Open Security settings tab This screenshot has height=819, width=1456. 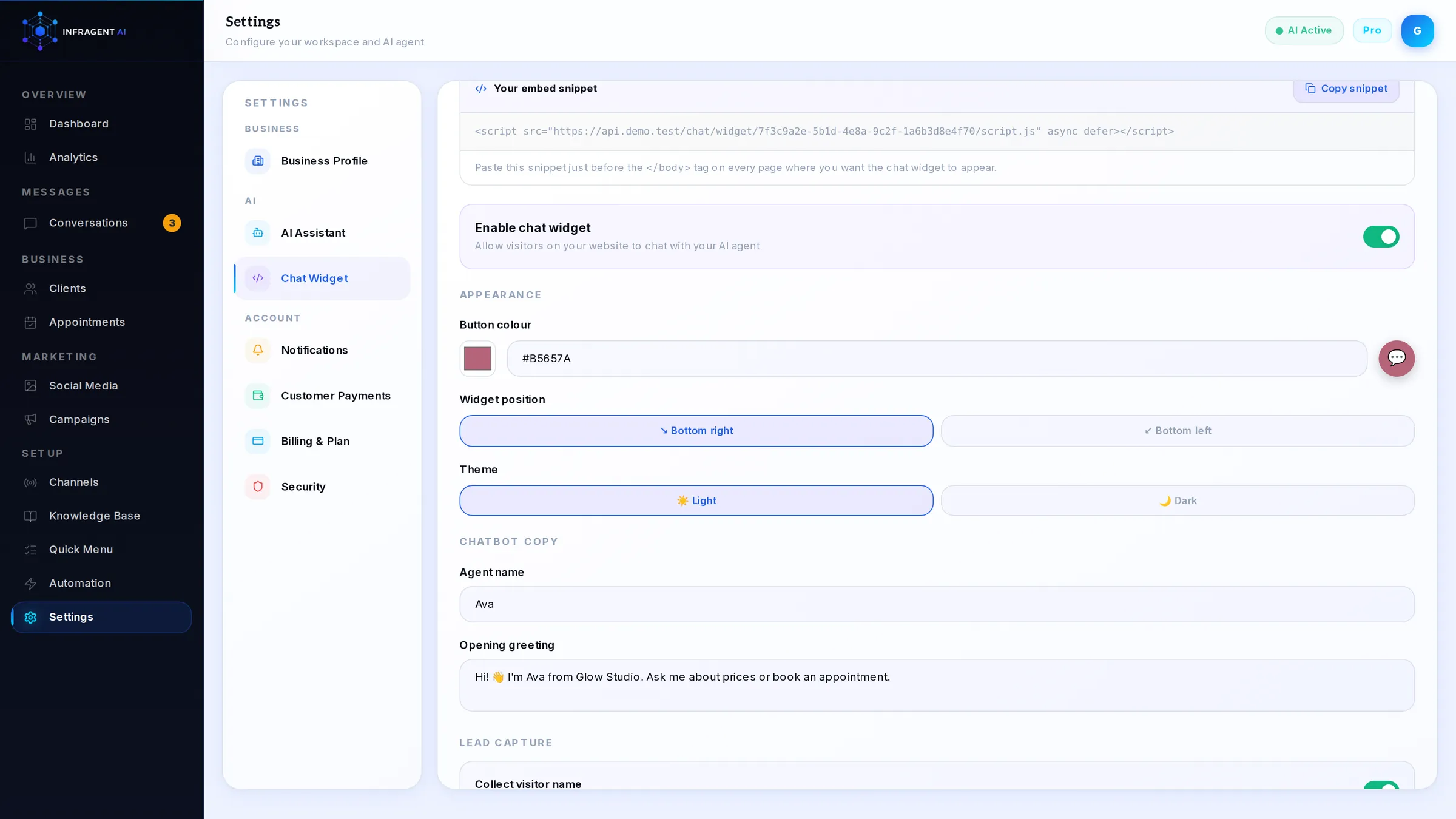(x=322, y=487)
